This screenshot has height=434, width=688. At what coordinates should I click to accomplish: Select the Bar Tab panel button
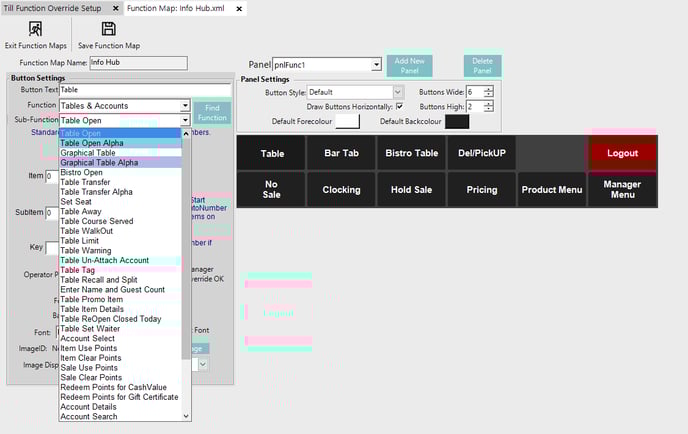point(341,153)
